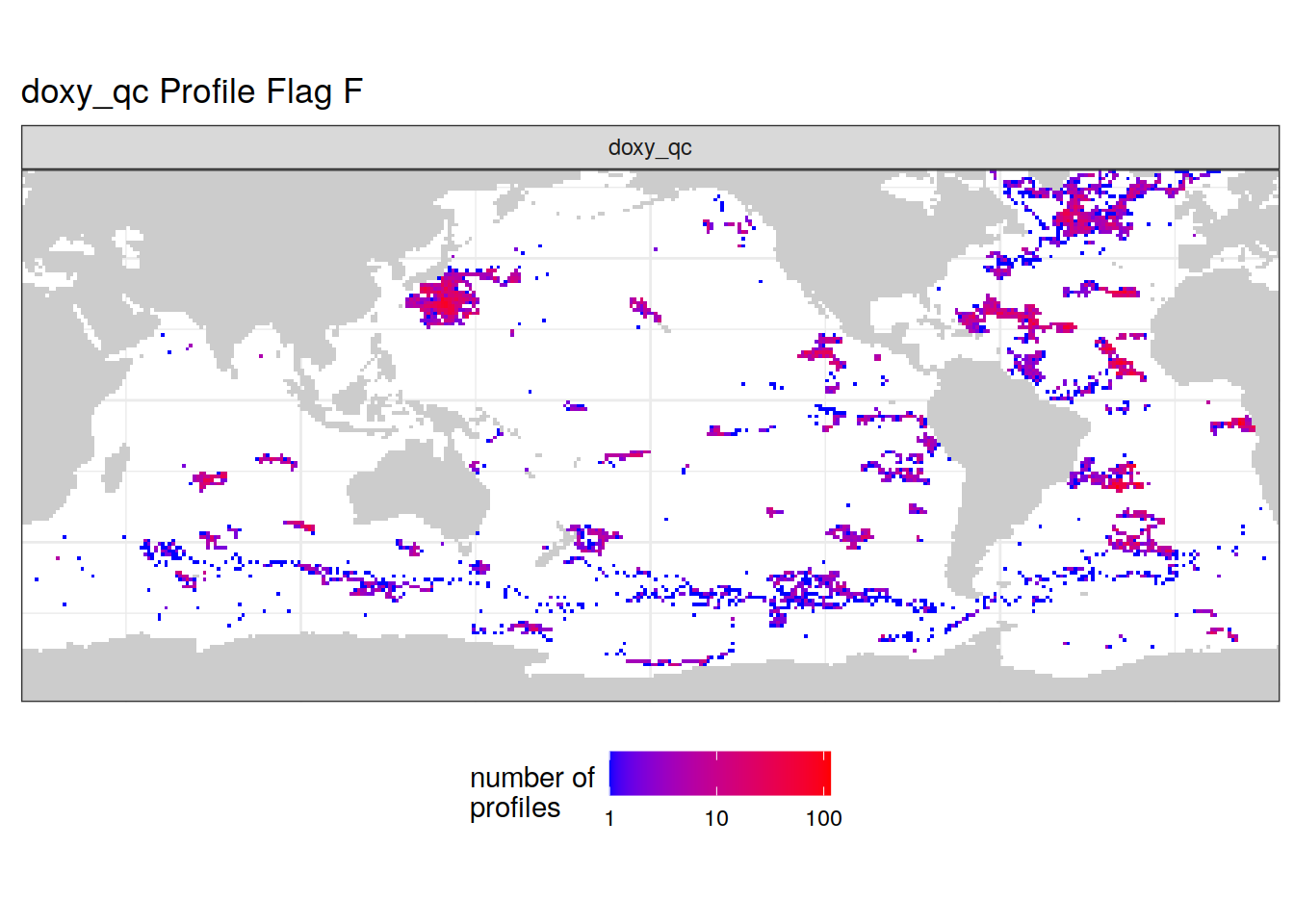Click the profile cluster east of New Zealand
This screenshot has height=924, width=1294.
(x=592, y=537)
